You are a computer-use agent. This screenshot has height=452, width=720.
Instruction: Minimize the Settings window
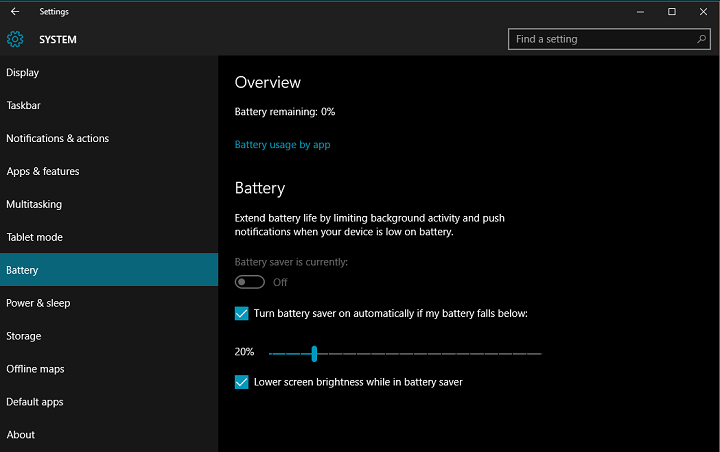tap(640, 11)
